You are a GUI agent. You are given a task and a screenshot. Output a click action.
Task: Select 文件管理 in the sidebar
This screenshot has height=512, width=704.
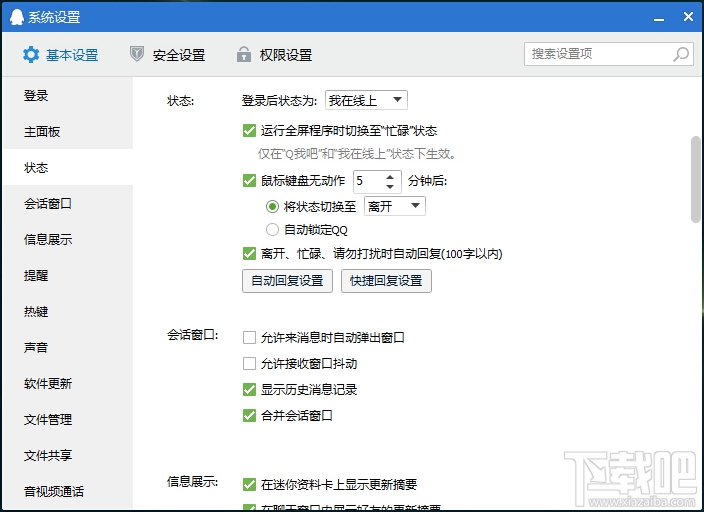68,419
